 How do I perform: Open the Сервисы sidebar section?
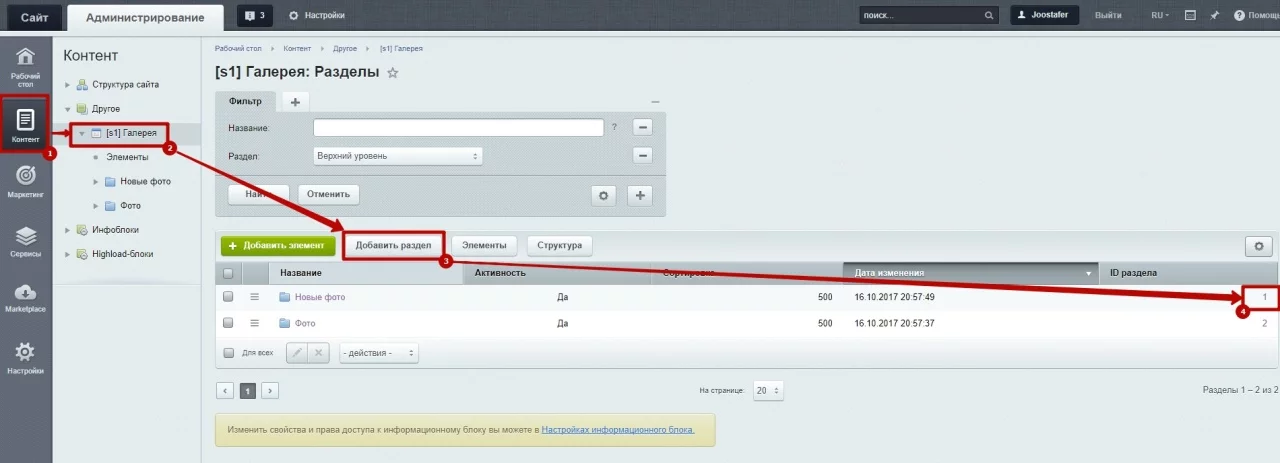point(26,241)
